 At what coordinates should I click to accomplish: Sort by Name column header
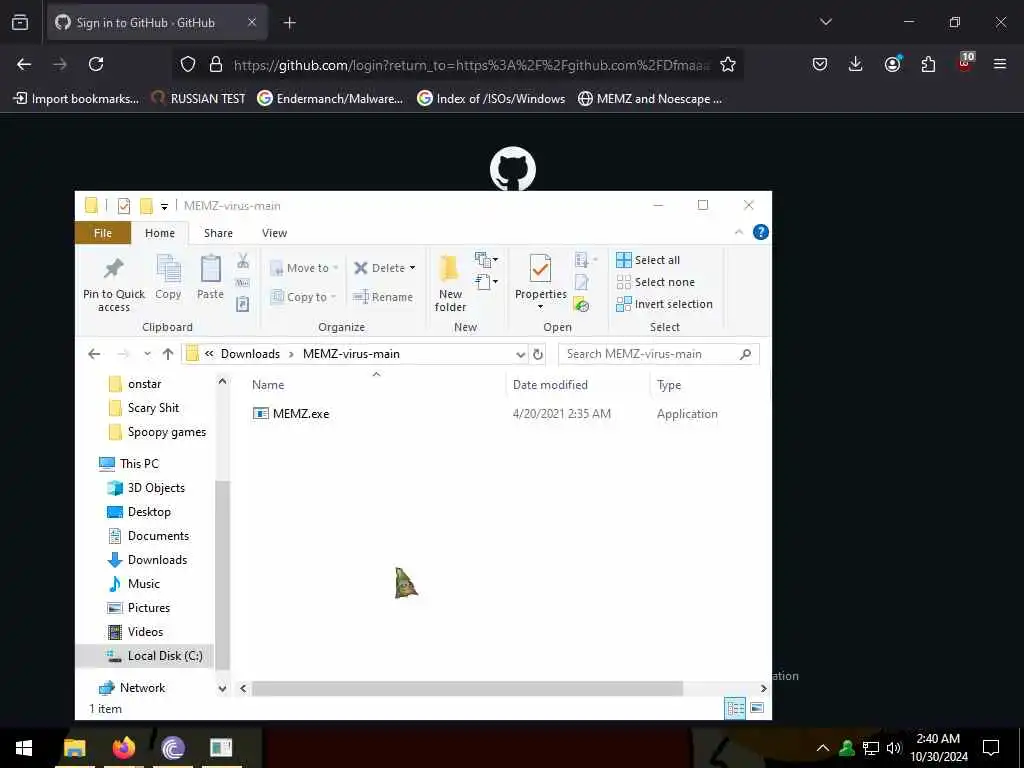268,385
